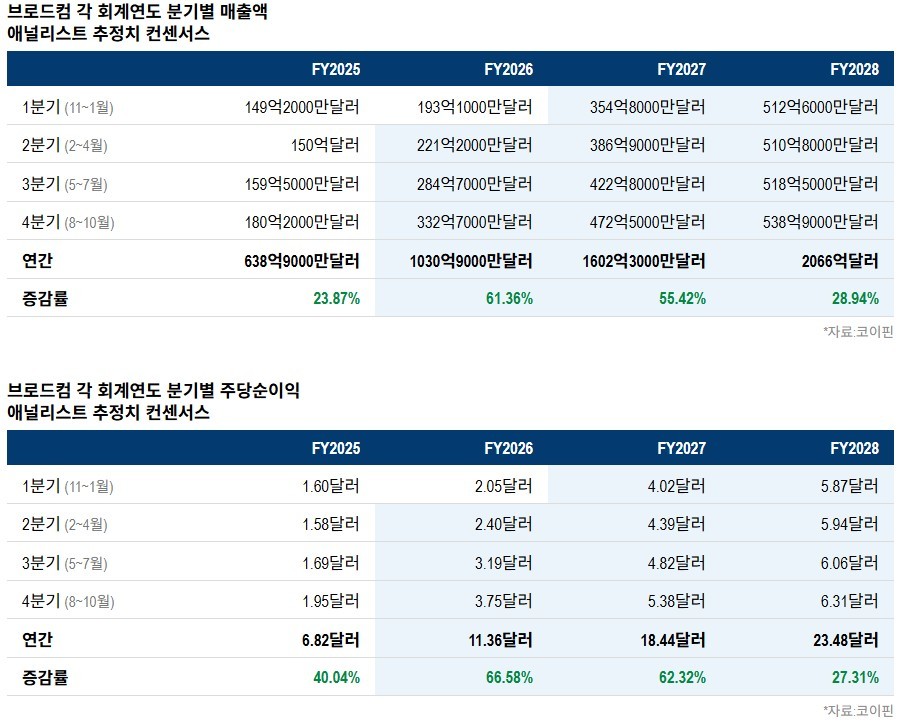900x724 pixels.
Task: Click the 6.82달러 annual EPS cell
Action: click(x=331, y=640)
